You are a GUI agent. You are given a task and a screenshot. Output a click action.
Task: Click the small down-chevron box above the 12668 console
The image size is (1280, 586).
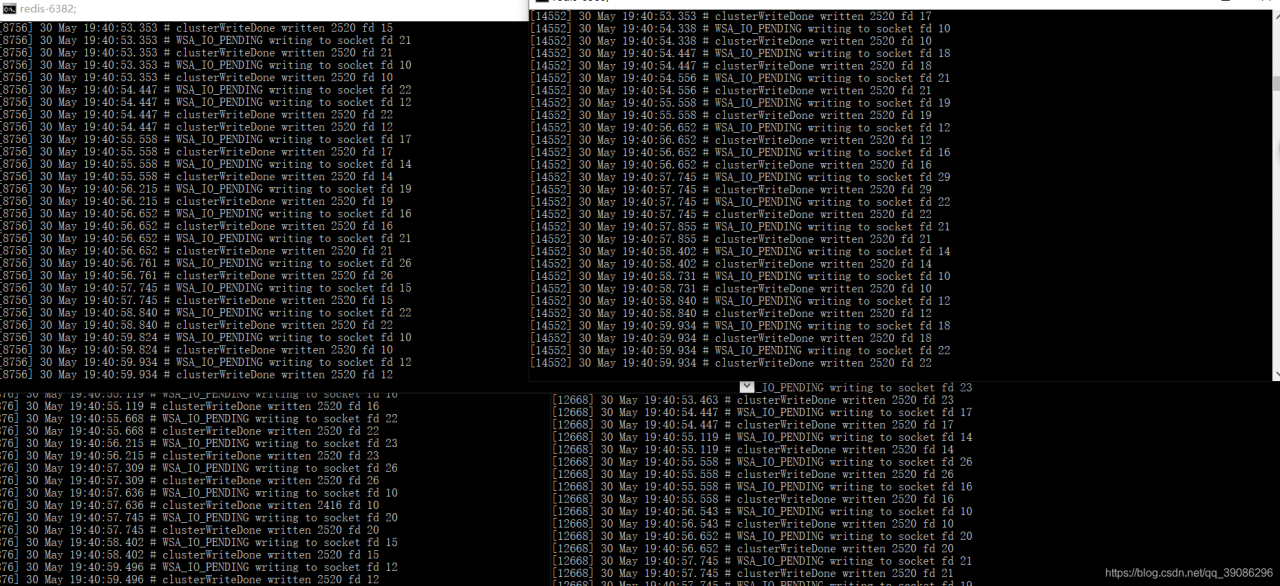[x=747, y=386]
